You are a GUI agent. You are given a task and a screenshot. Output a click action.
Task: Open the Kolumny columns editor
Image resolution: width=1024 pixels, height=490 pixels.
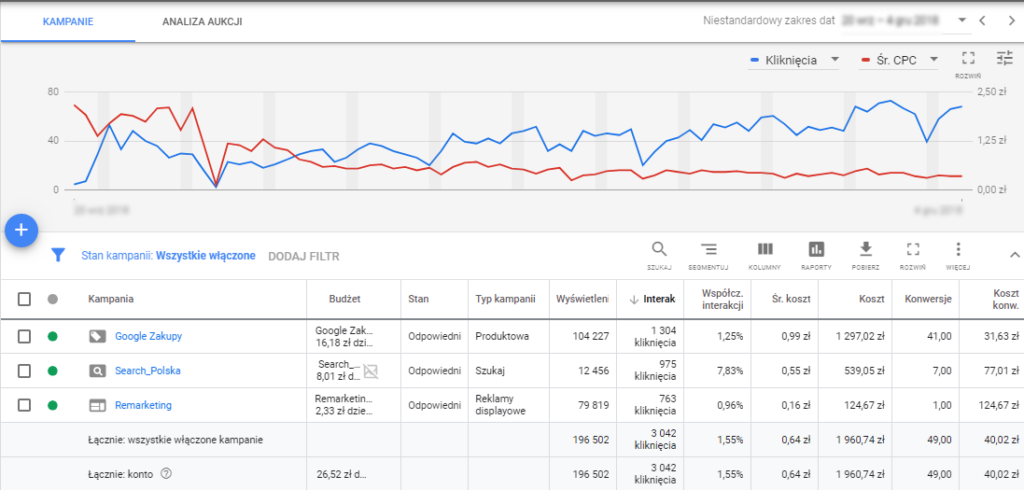765,255
